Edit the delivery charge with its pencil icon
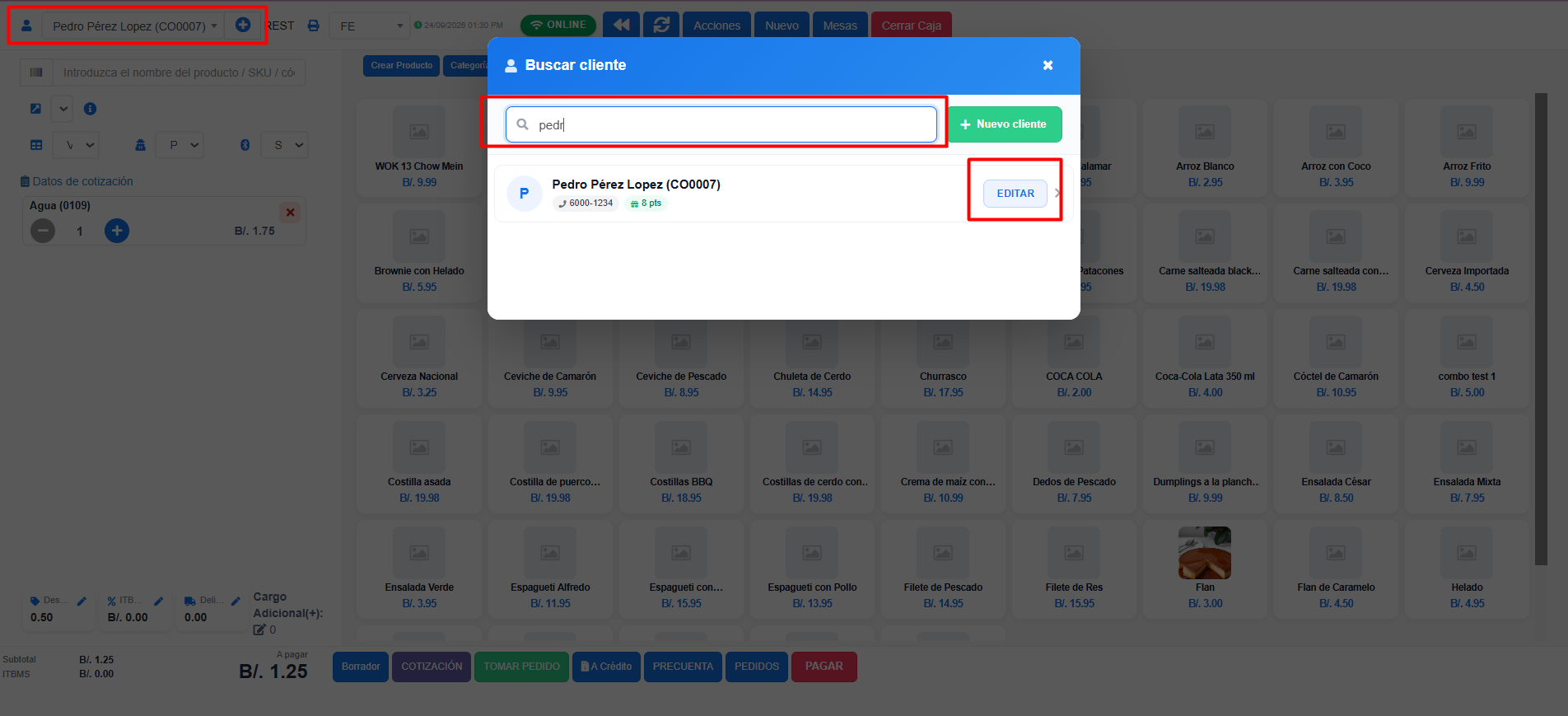This screenshot has width=1568, height=716. (236, 601)
